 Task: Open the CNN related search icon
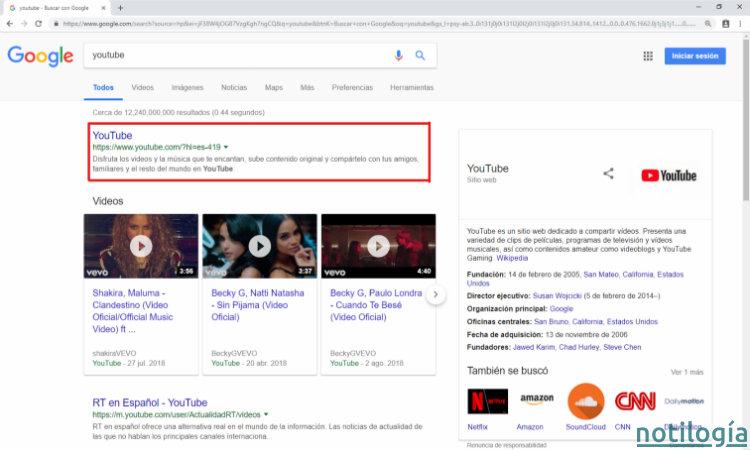click(635, 401)
